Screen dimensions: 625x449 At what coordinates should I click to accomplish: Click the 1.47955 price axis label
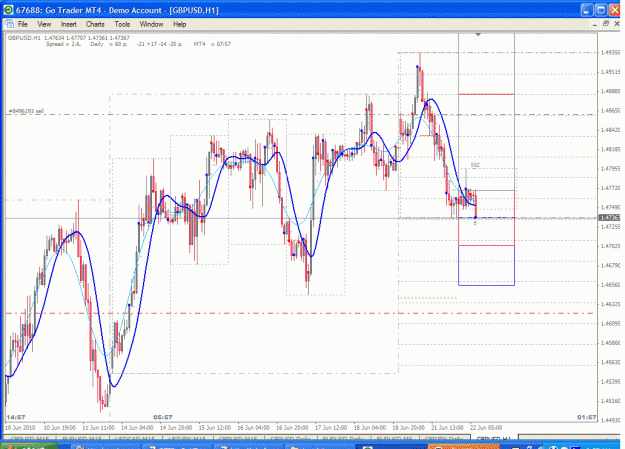pos(611,169)
